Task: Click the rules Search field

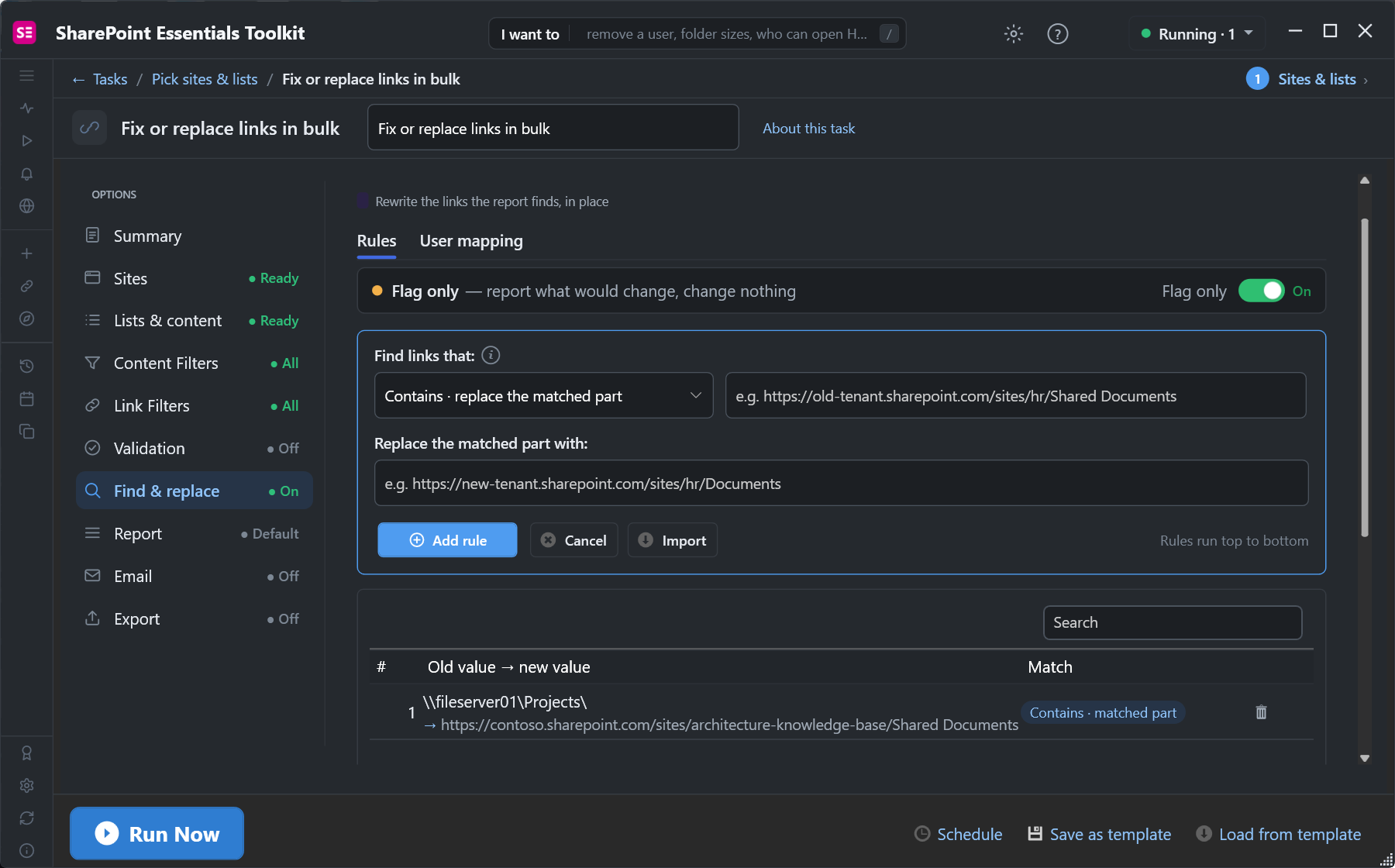Action: 1173,622
